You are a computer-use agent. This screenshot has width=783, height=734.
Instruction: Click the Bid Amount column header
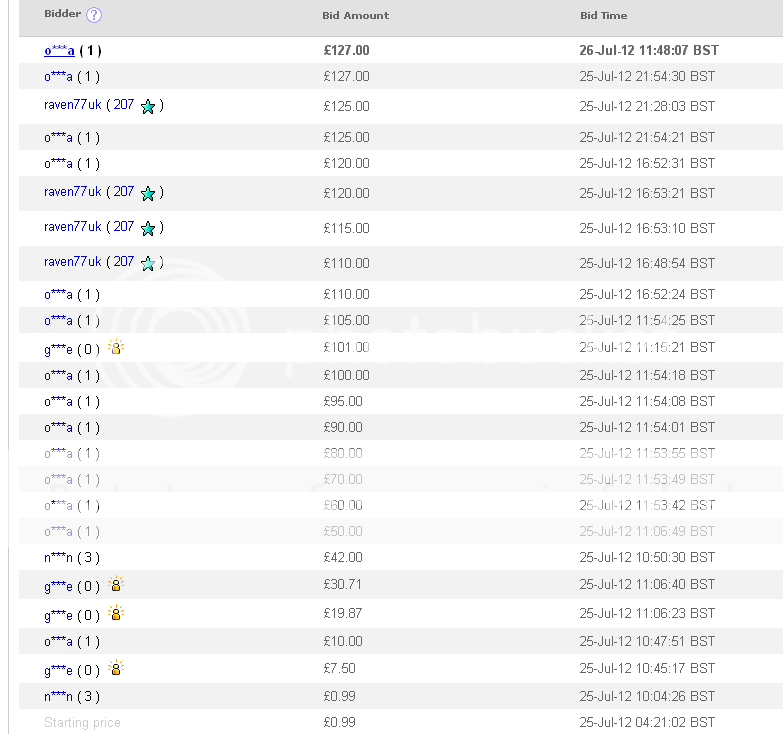[355, 16]
